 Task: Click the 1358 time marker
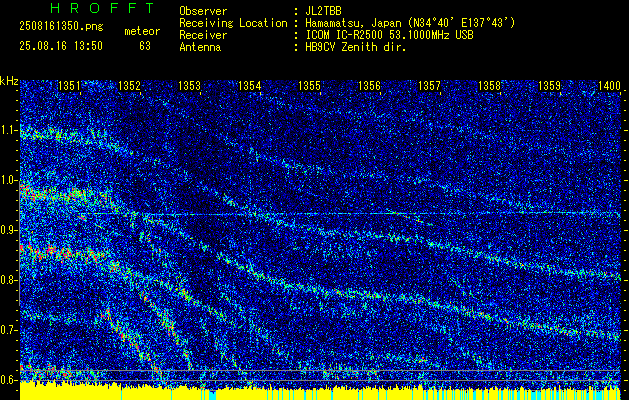489,85
